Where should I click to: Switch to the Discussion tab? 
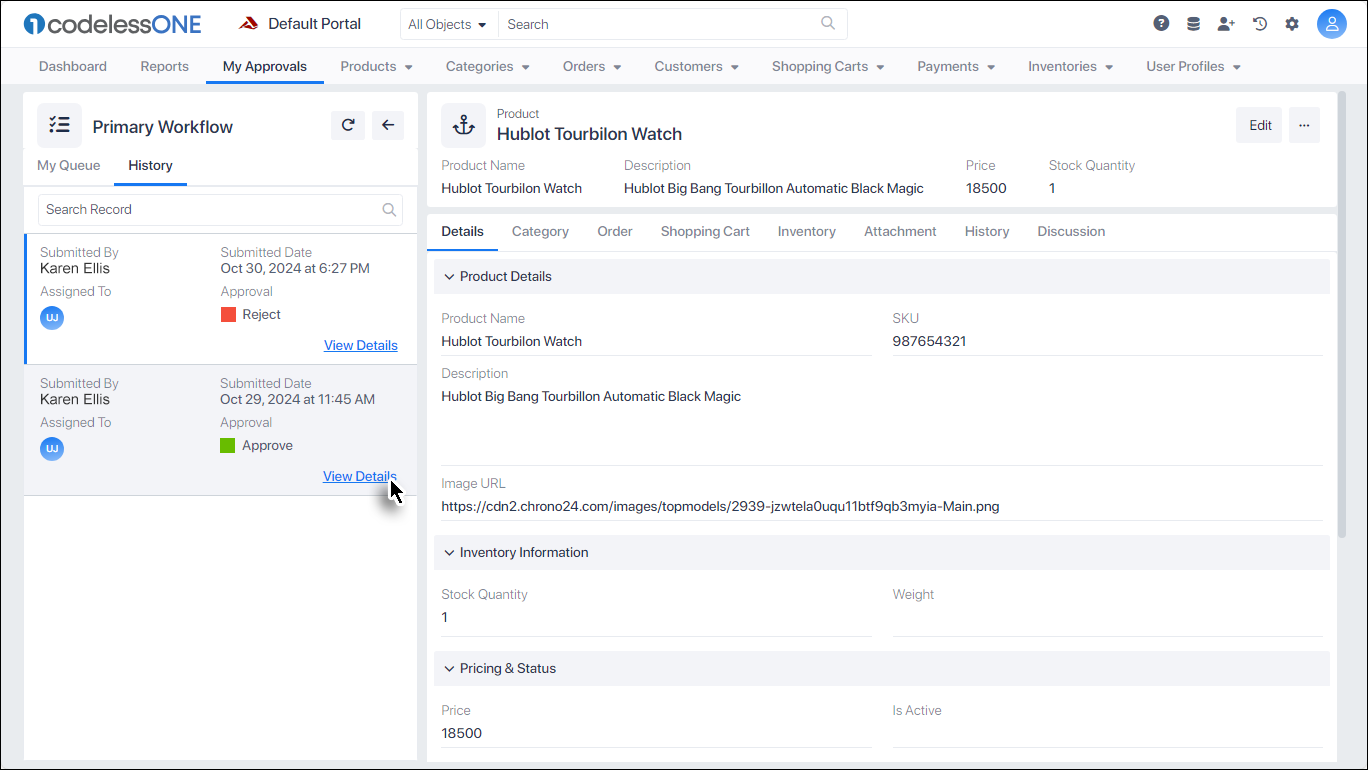[x=1071, y=231]
